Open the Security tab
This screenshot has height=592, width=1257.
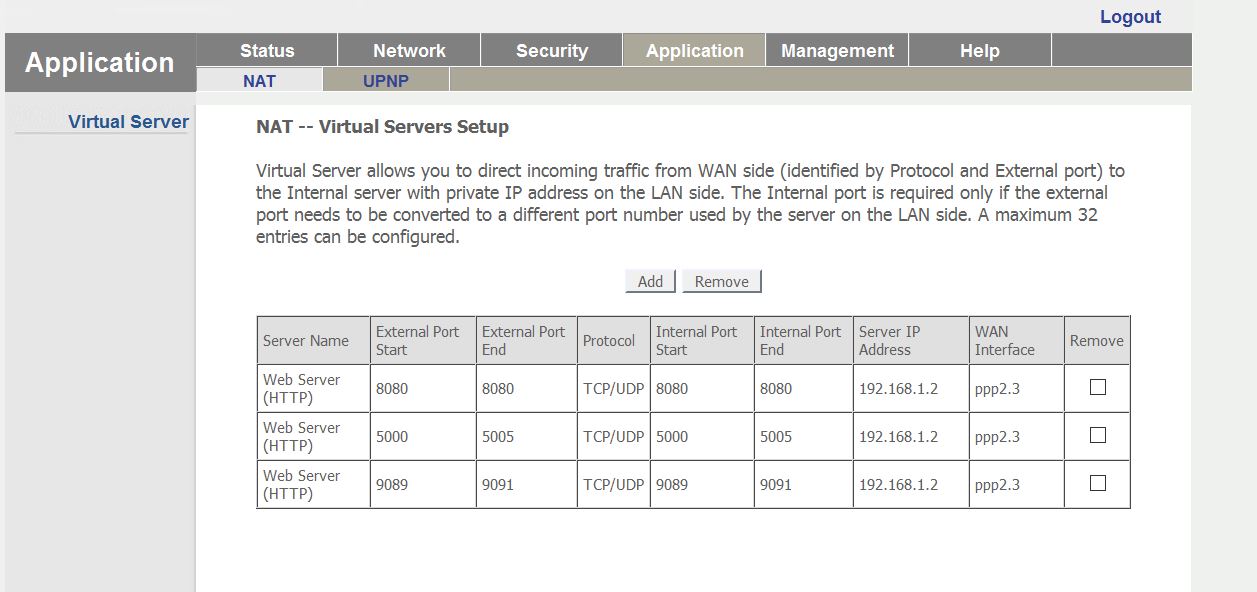[552, 51]
